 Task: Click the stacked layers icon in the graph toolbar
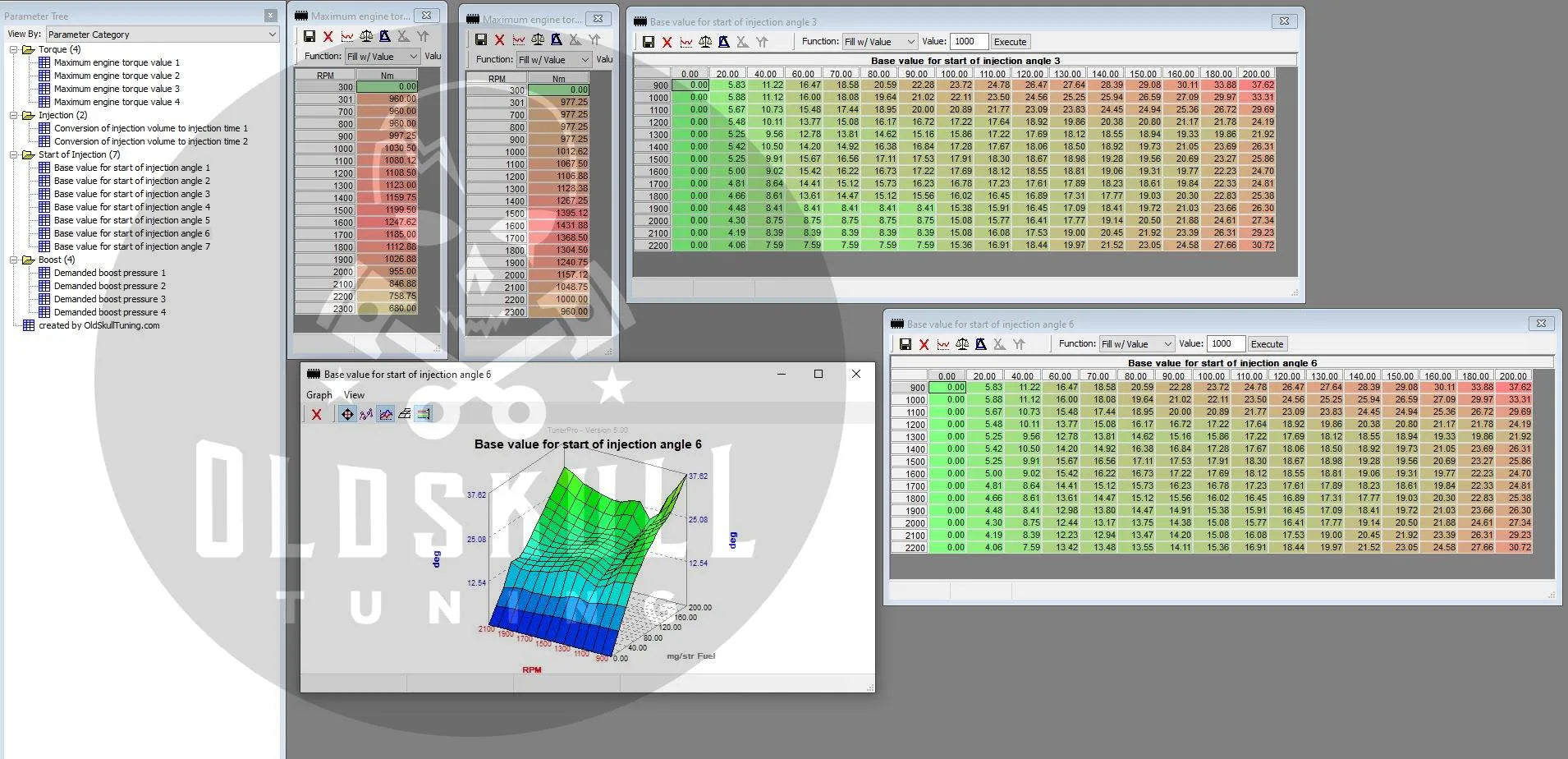[405, 414]
